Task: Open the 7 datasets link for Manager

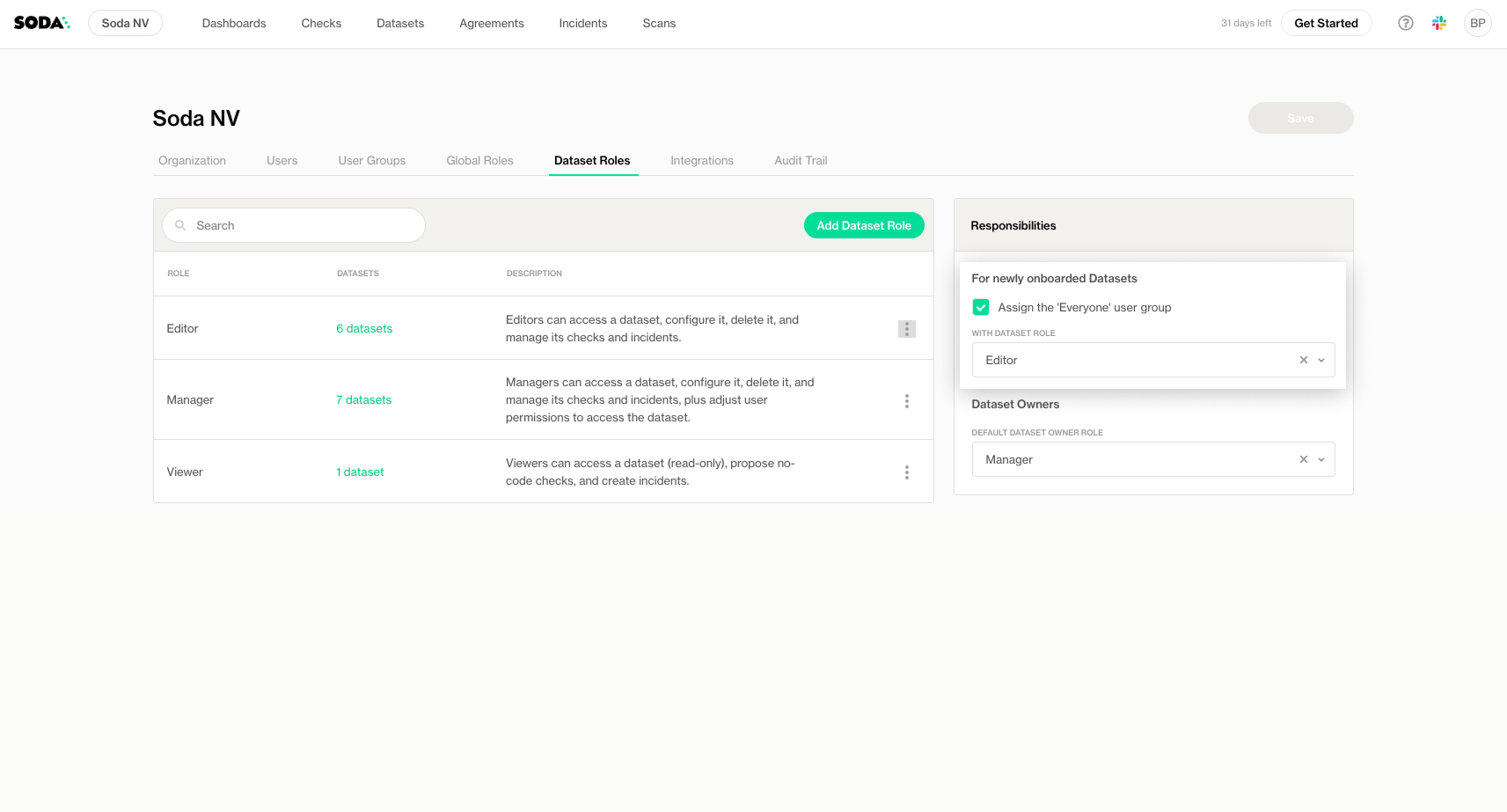Action: (x=363, y=400)
